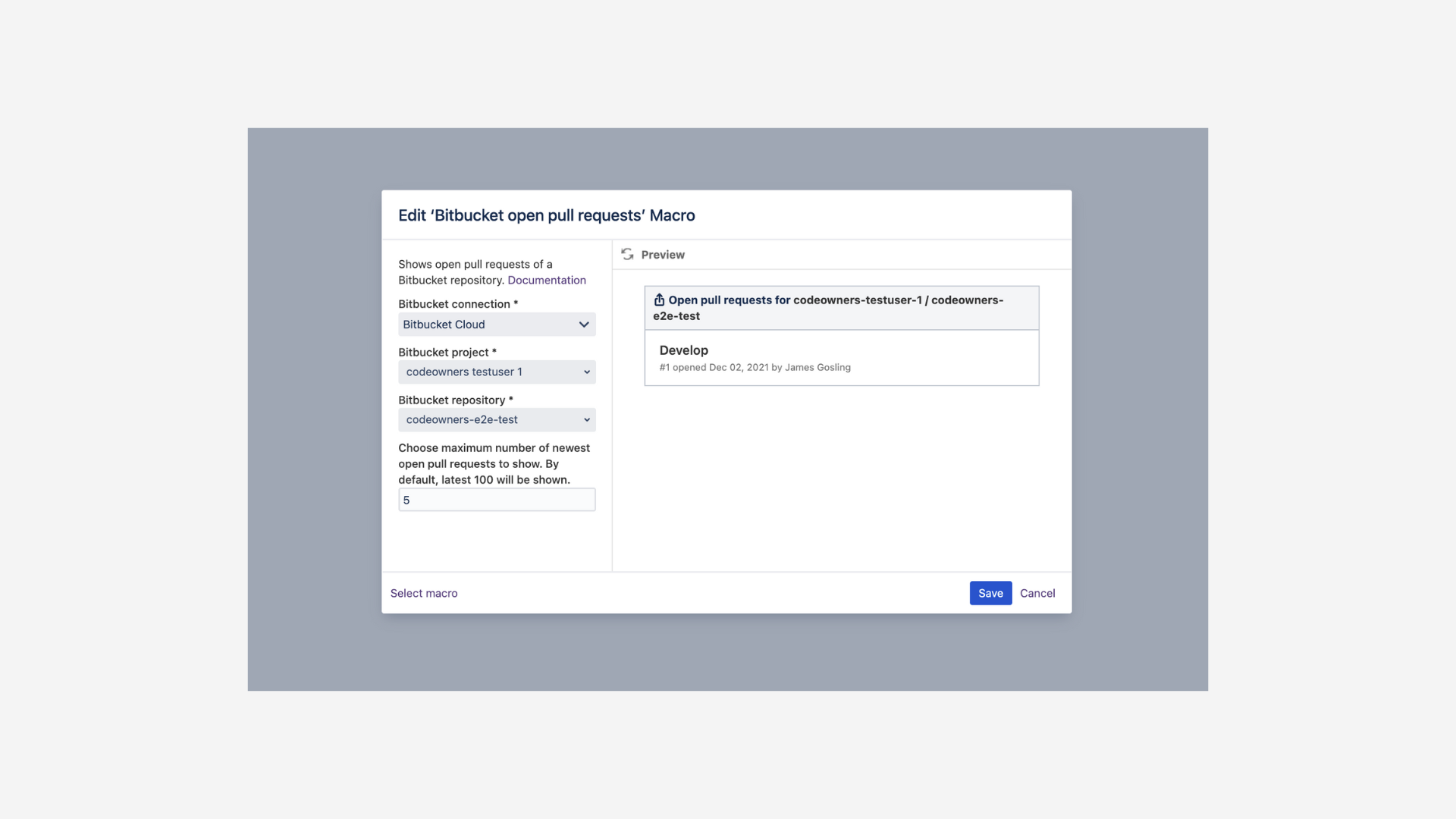Image resolution: width=1456 pixels, height=819 pixels.
Task: Open the Bitbucket project dropdown
Action: 497,372
